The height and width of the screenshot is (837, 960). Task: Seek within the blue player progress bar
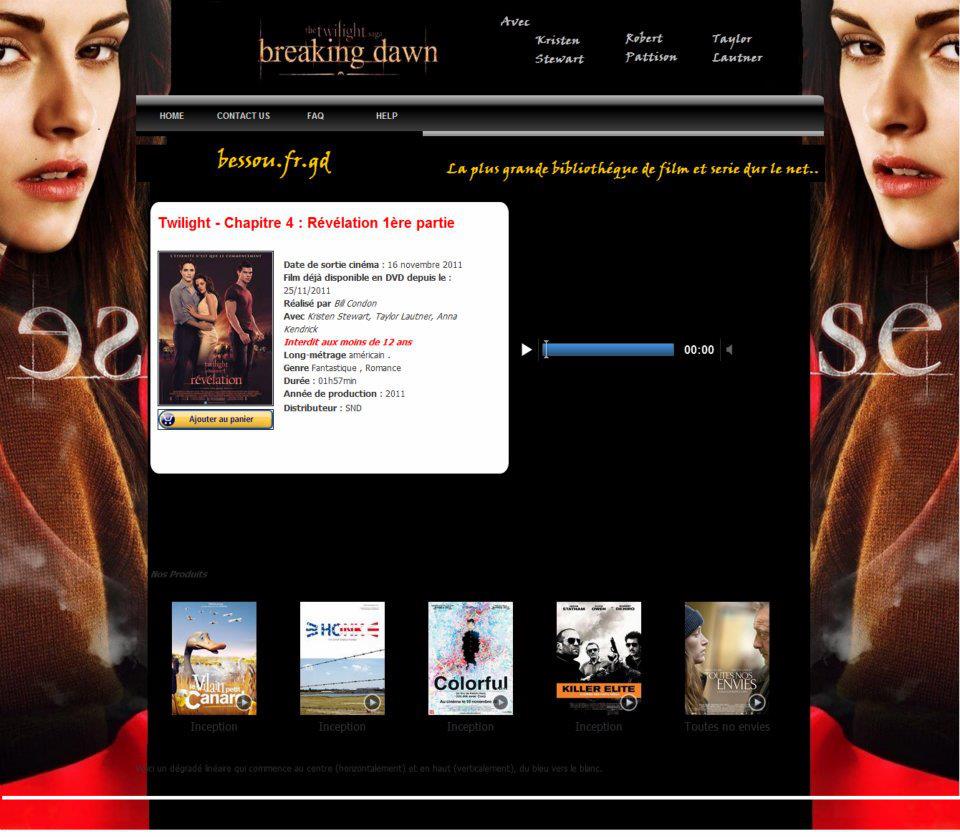pyautogui.click(x=609, y=350)
